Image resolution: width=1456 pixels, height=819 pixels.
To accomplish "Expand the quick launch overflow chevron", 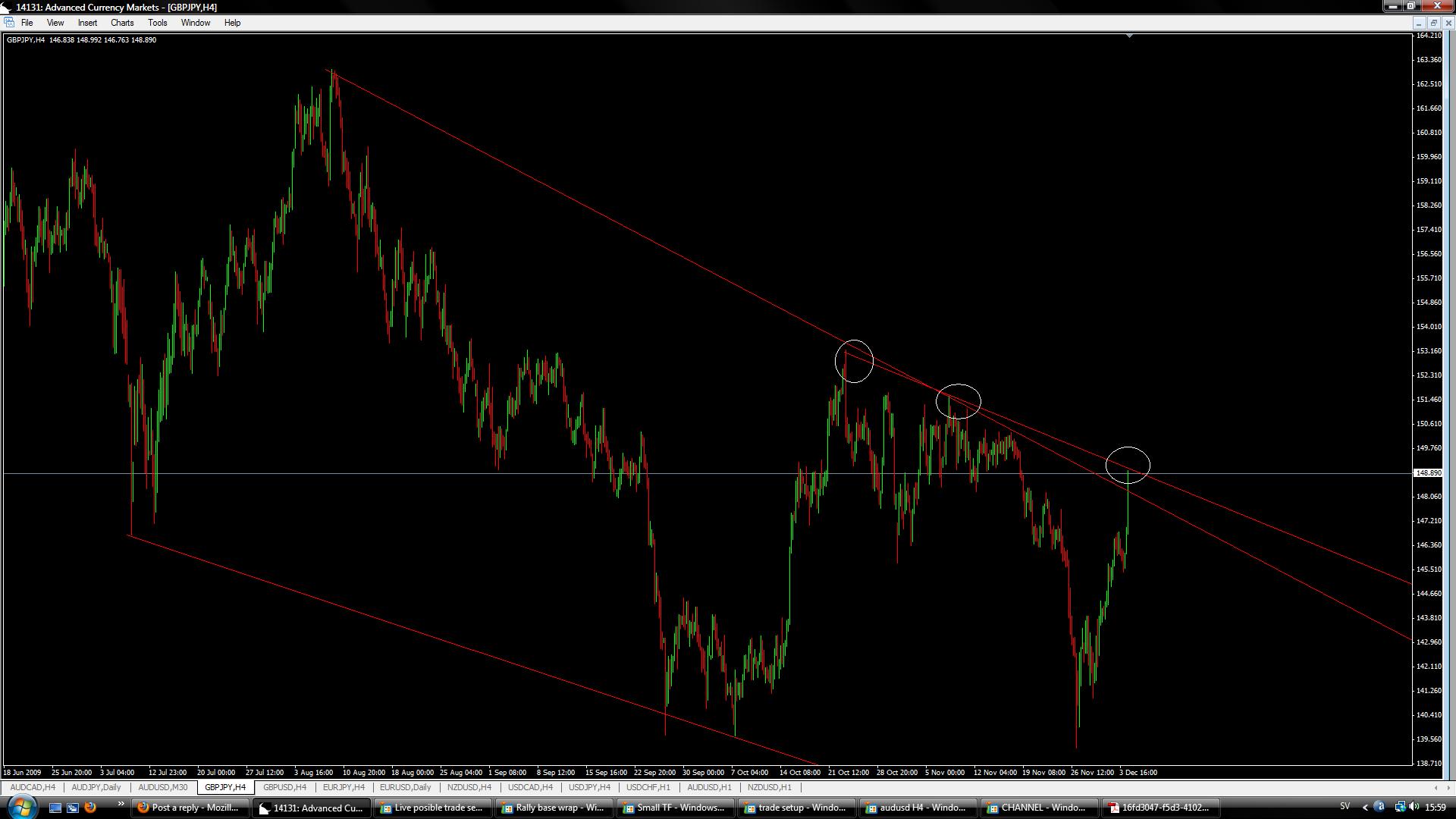I will pyautogui.click(x=120, y=804).
